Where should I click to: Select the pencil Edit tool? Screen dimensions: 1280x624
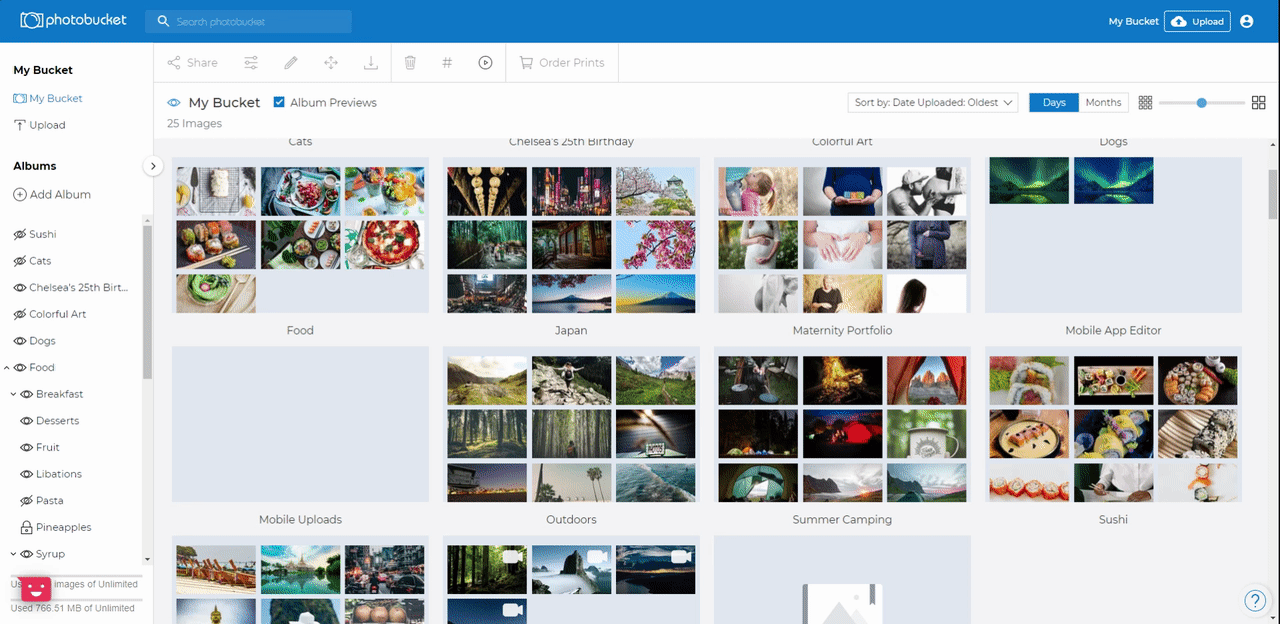point(291,63)
